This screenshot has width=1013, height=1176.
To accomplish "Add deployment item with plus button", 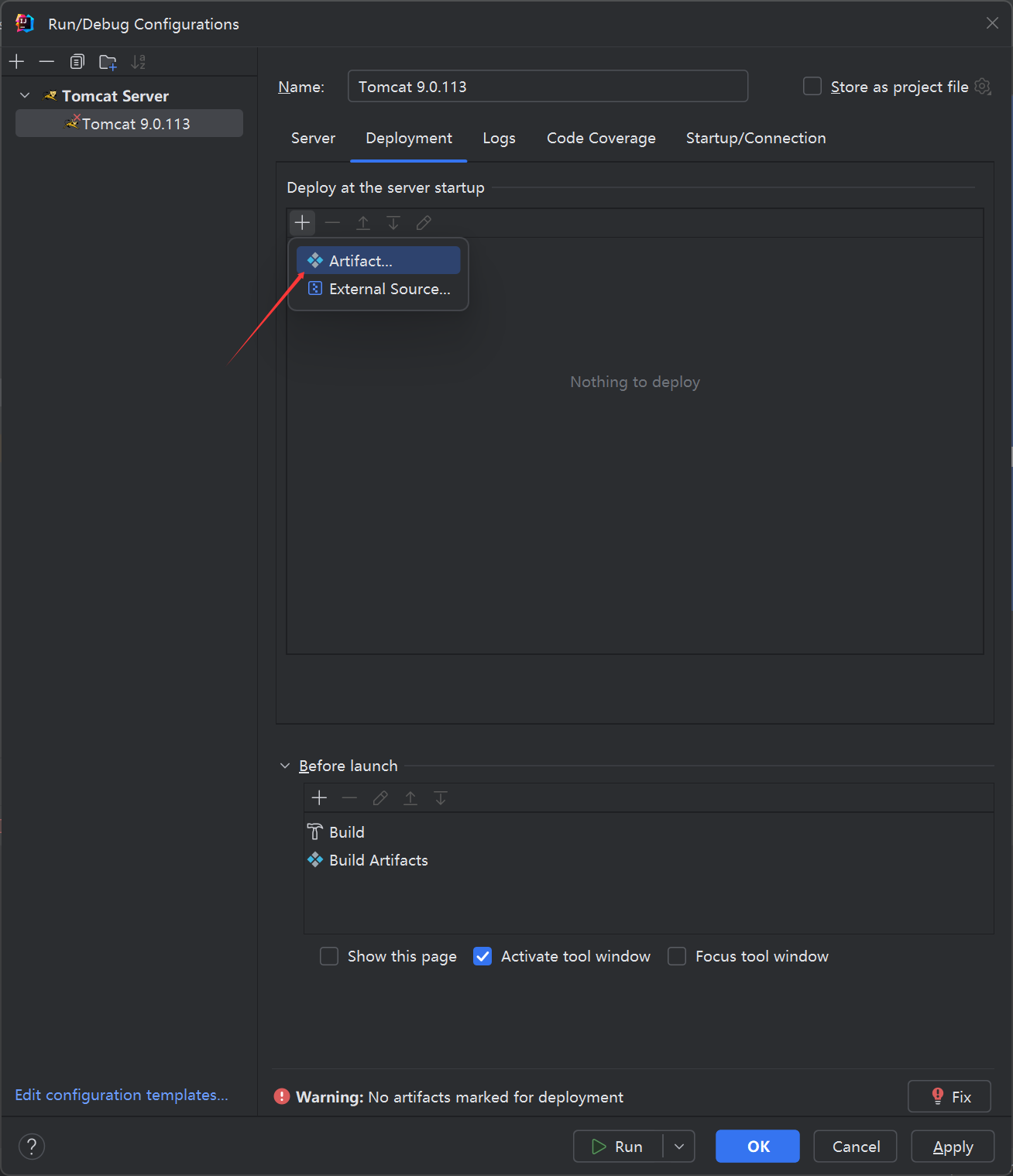I will pos(302,223).
